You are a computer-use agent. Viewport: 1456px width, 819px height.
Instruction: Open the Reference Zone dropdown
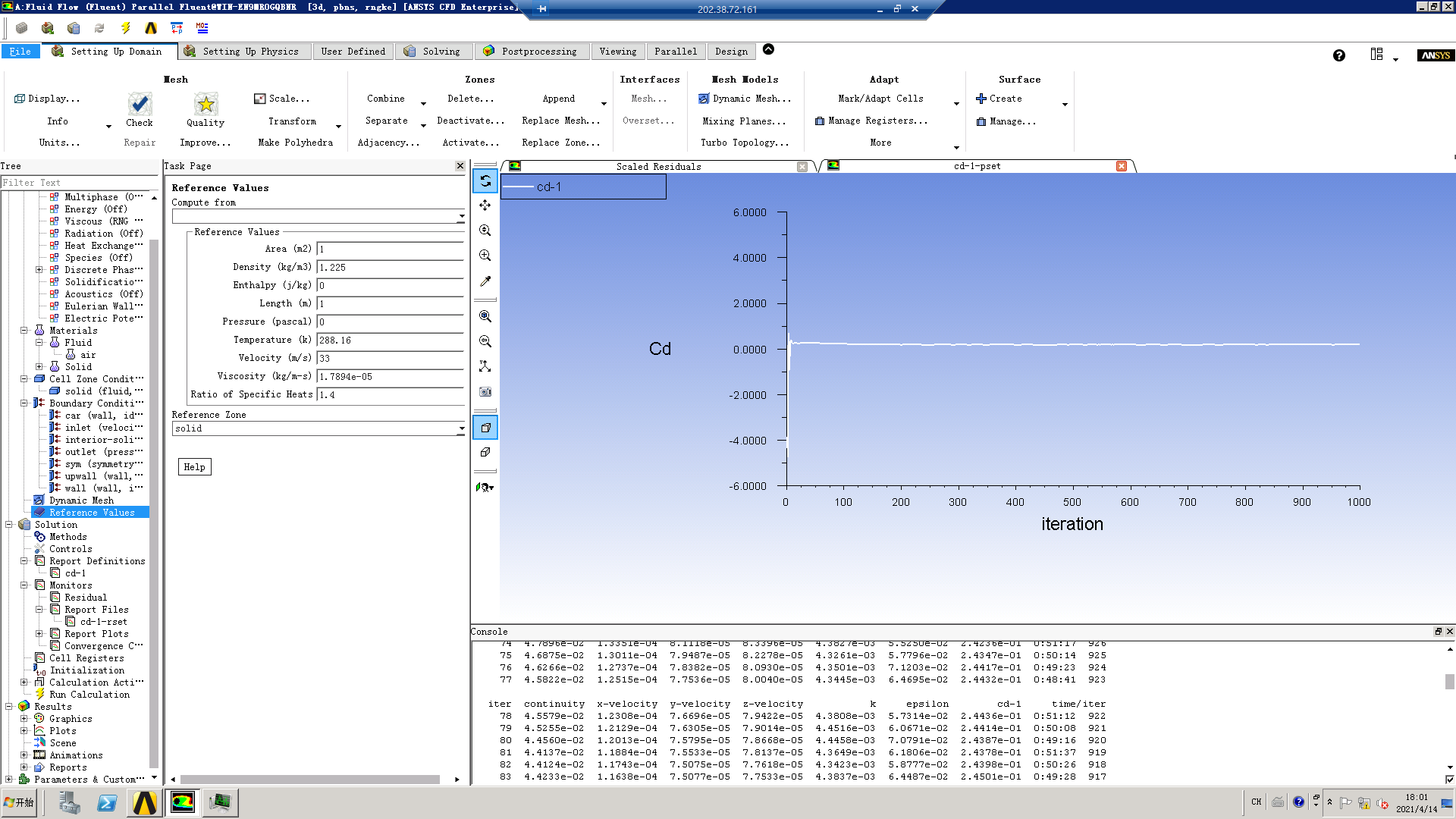461,429
